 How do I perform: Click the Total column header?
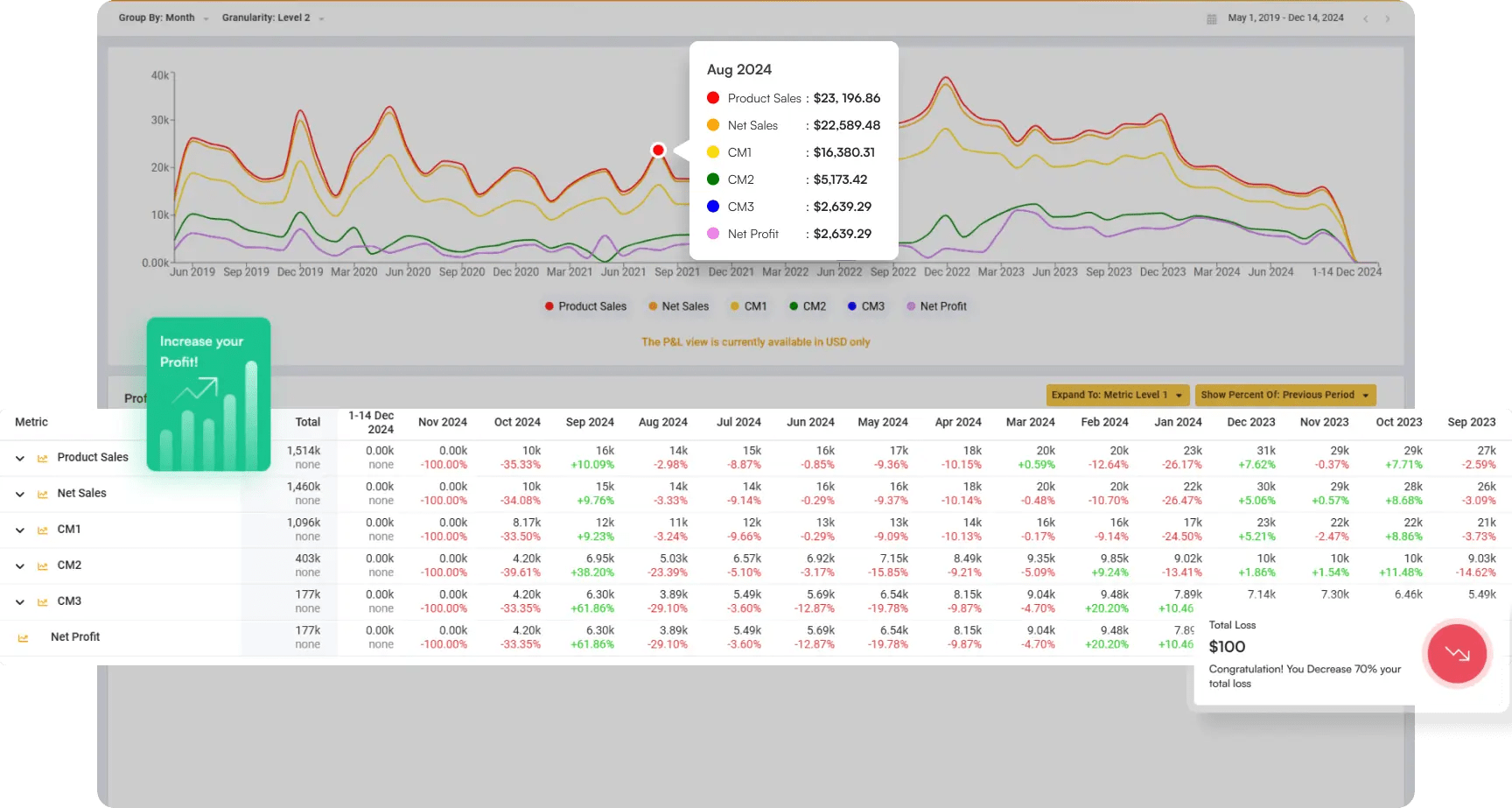click(x=307, y=422)
